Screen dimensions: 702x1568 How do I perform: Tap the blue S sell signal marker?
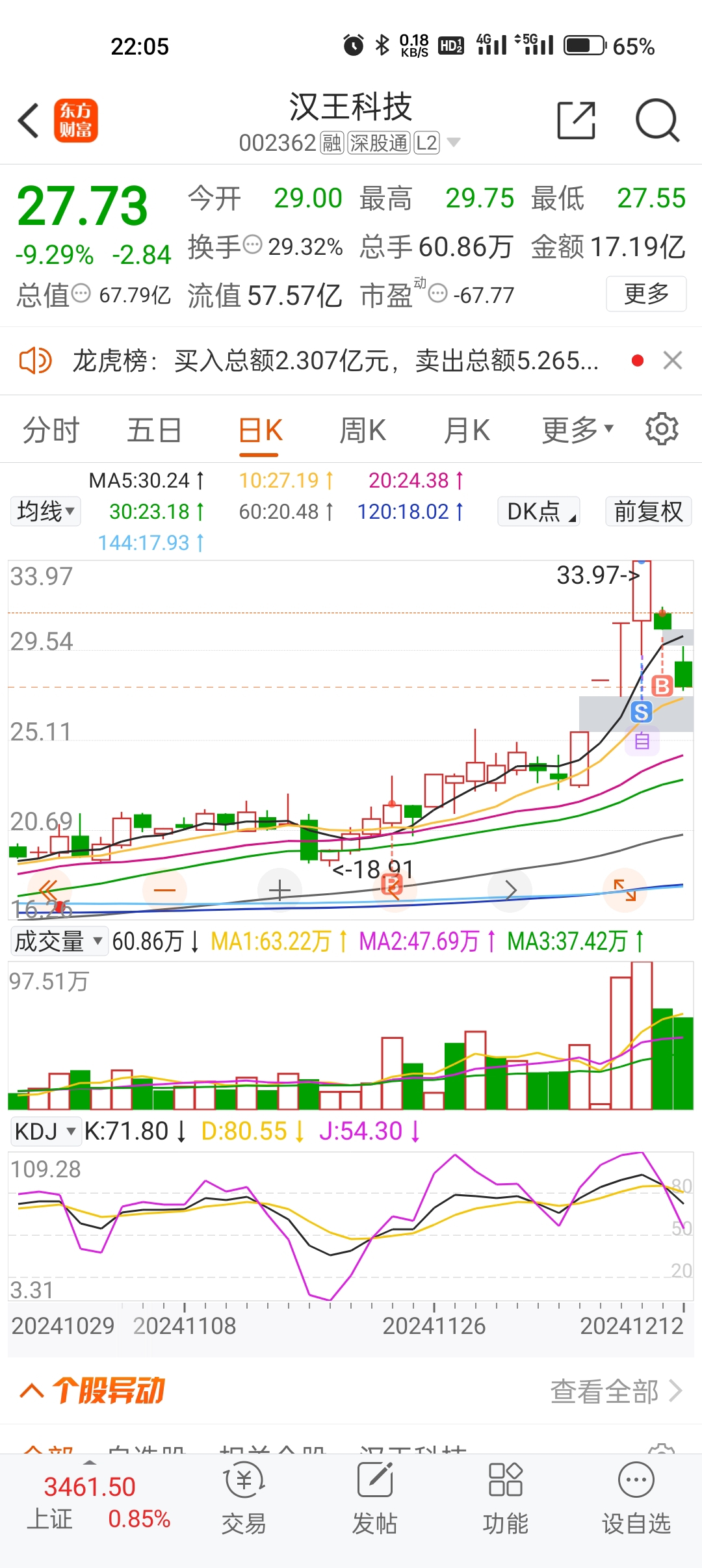641,712
